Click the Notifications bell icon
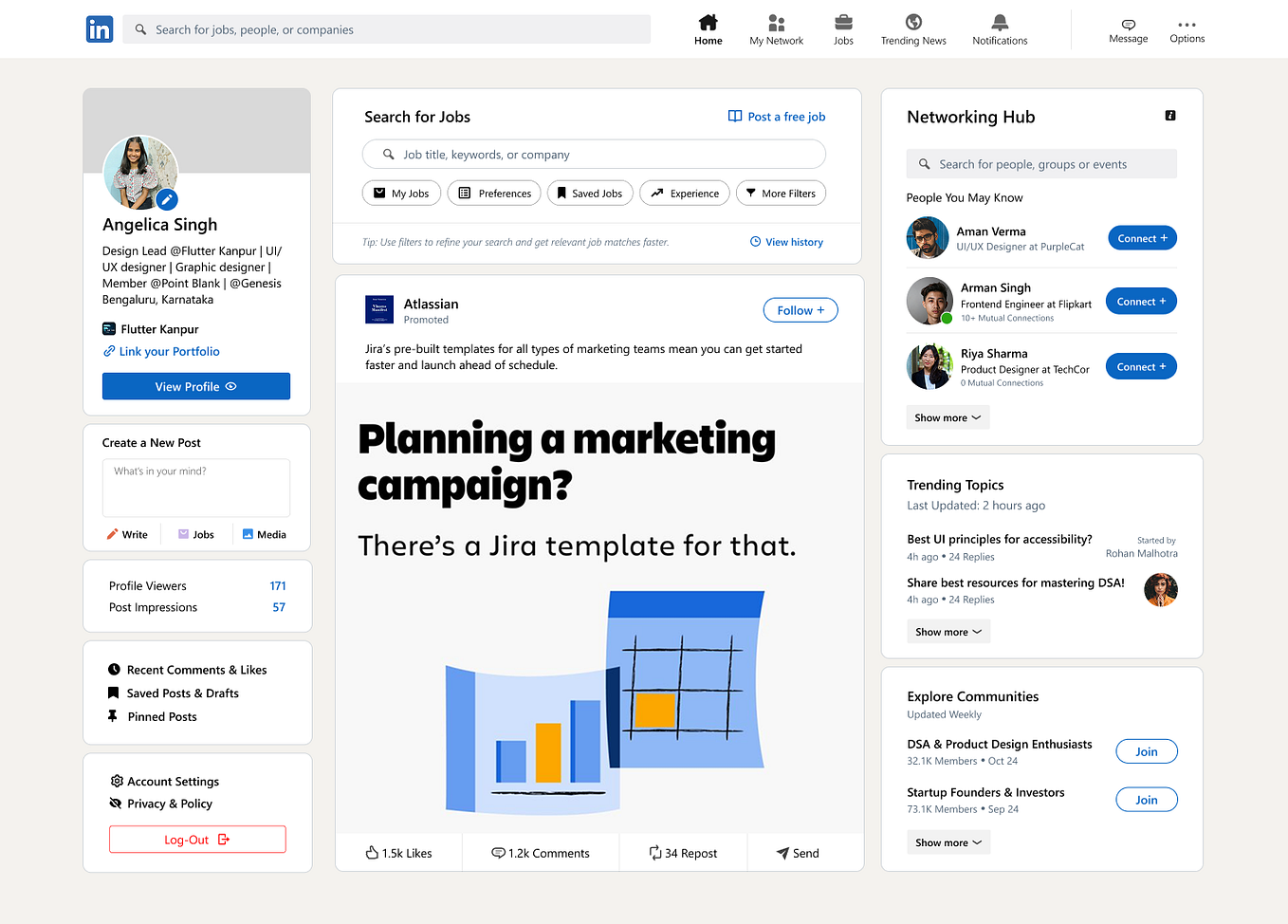This screenshot has height=924, width=1288. [x=999, y=28]
